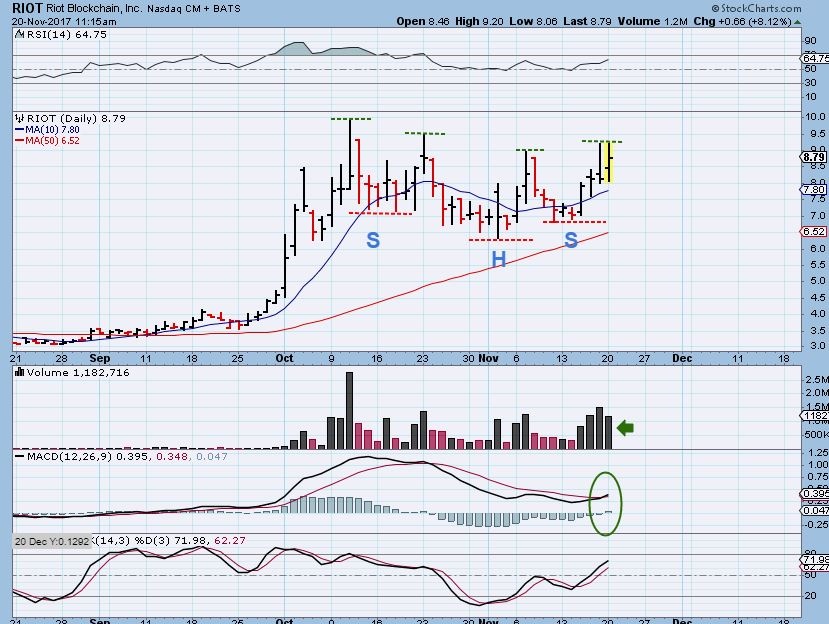829x624 pixels.
Task: Click the blue H head label
Action: pyautogui.click(x=497, y=259)
